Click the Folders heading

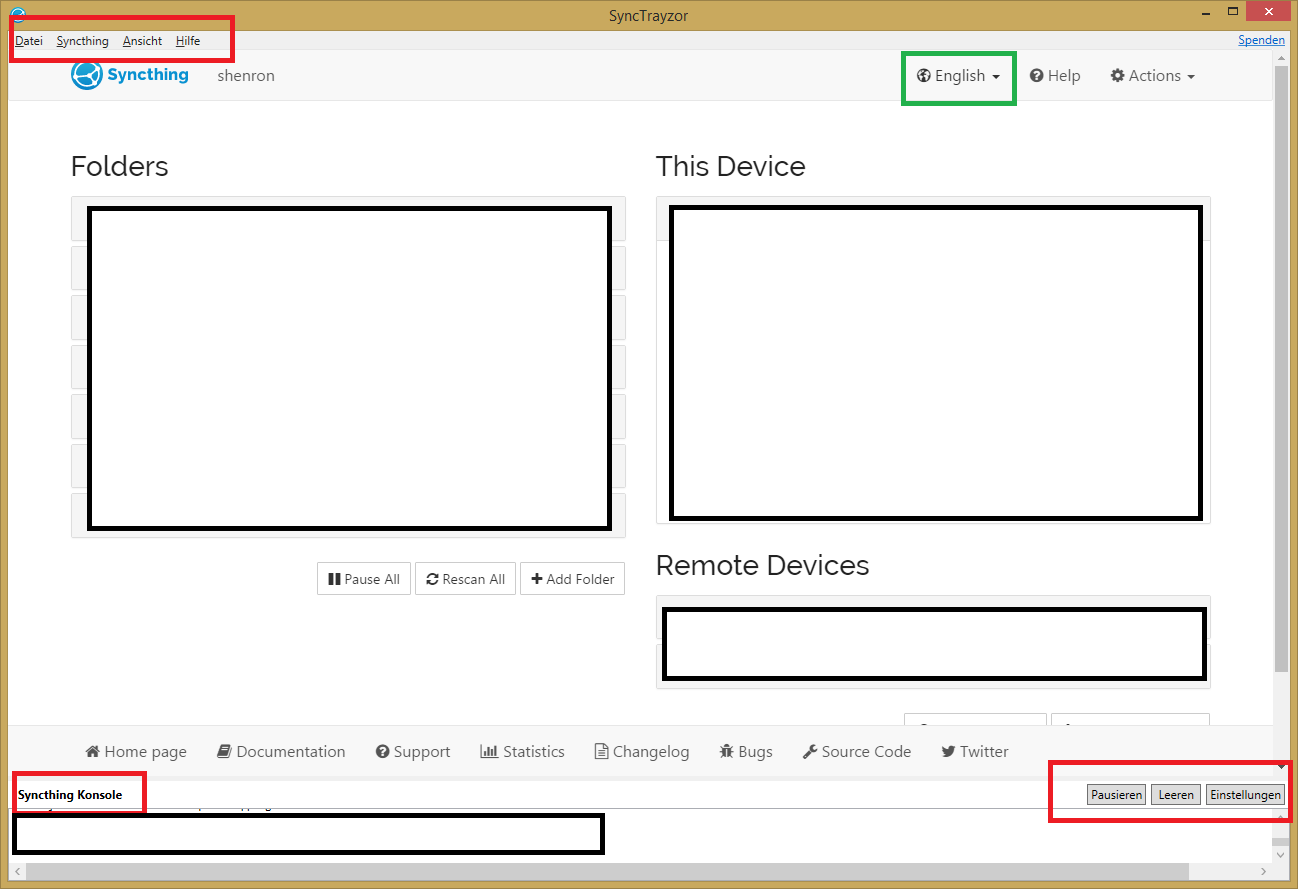[120, 166]
